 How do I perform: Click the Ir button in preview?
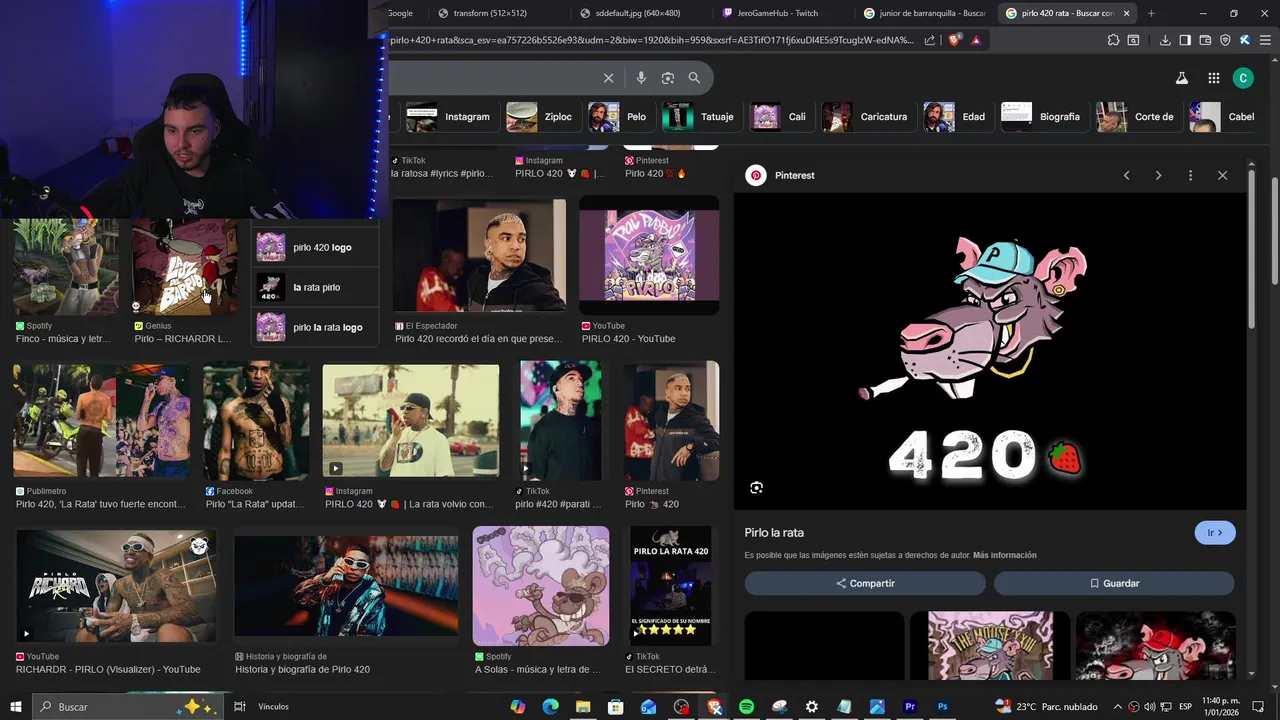(1215, 533)
